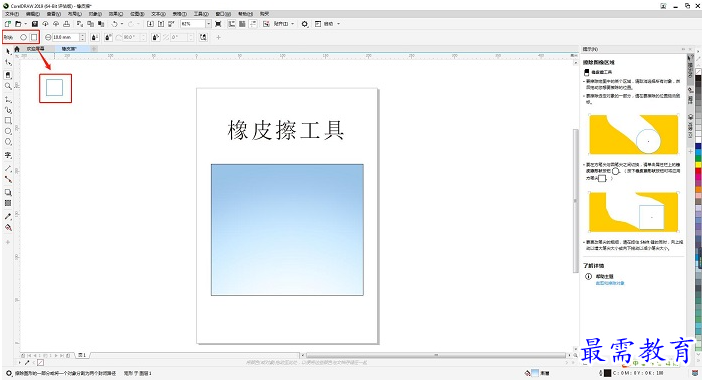Viewport: 702px width, 382px height.
Task: Select the Pick tool in the toolbox
Action: click(8, 52)
